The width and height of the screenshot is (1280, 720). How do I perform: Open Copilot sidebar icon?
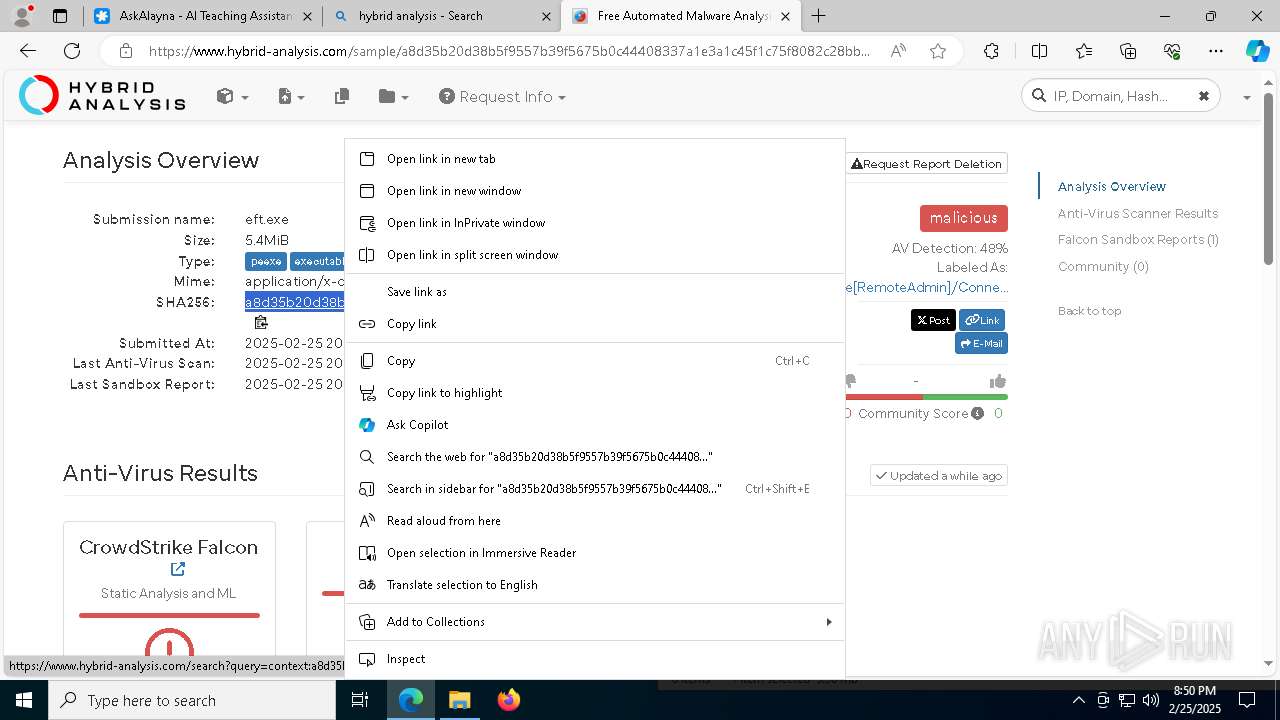click(1257, 51)
